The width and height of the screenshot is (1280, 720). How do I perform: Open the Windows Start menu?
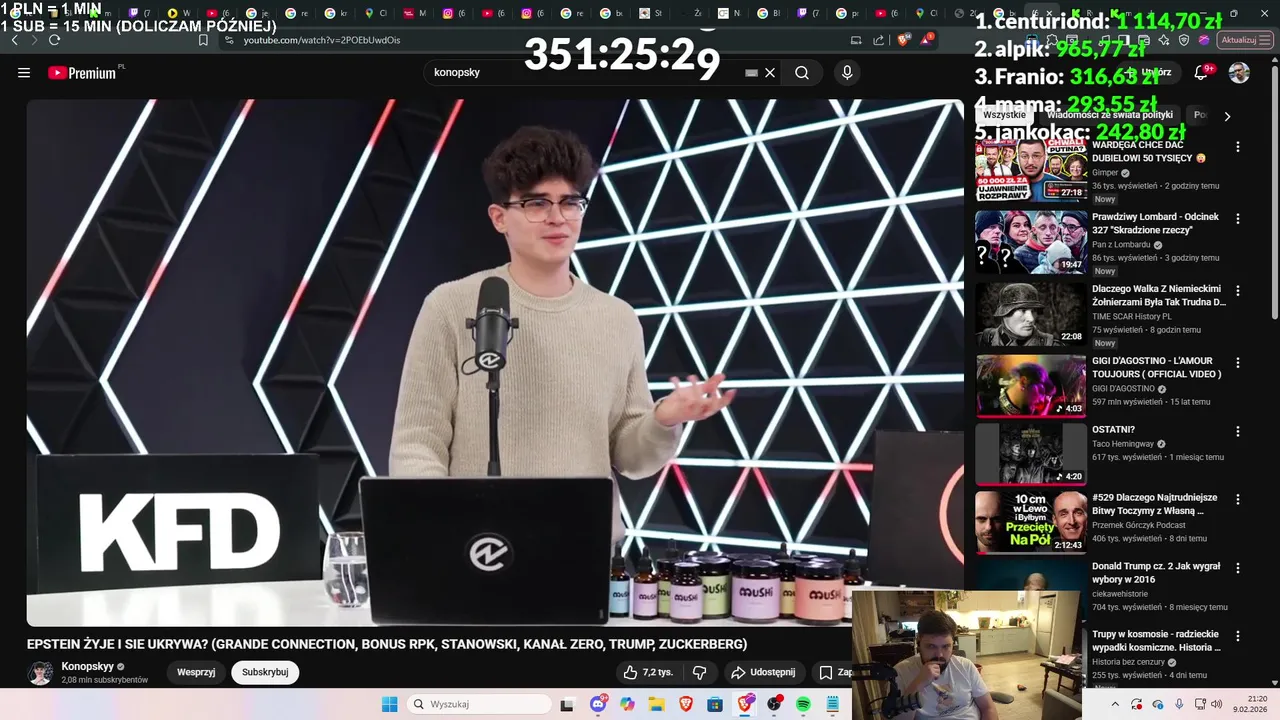click(389, 704)
